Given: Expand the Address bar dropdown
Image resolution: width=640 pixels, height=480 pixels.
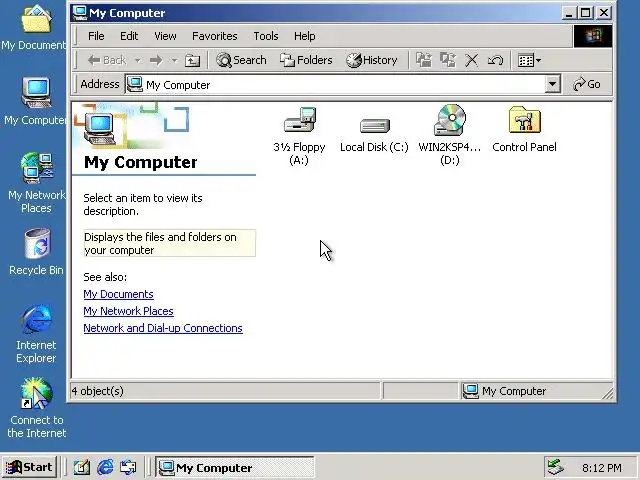Looking at the screenshot, I should 552,84.
